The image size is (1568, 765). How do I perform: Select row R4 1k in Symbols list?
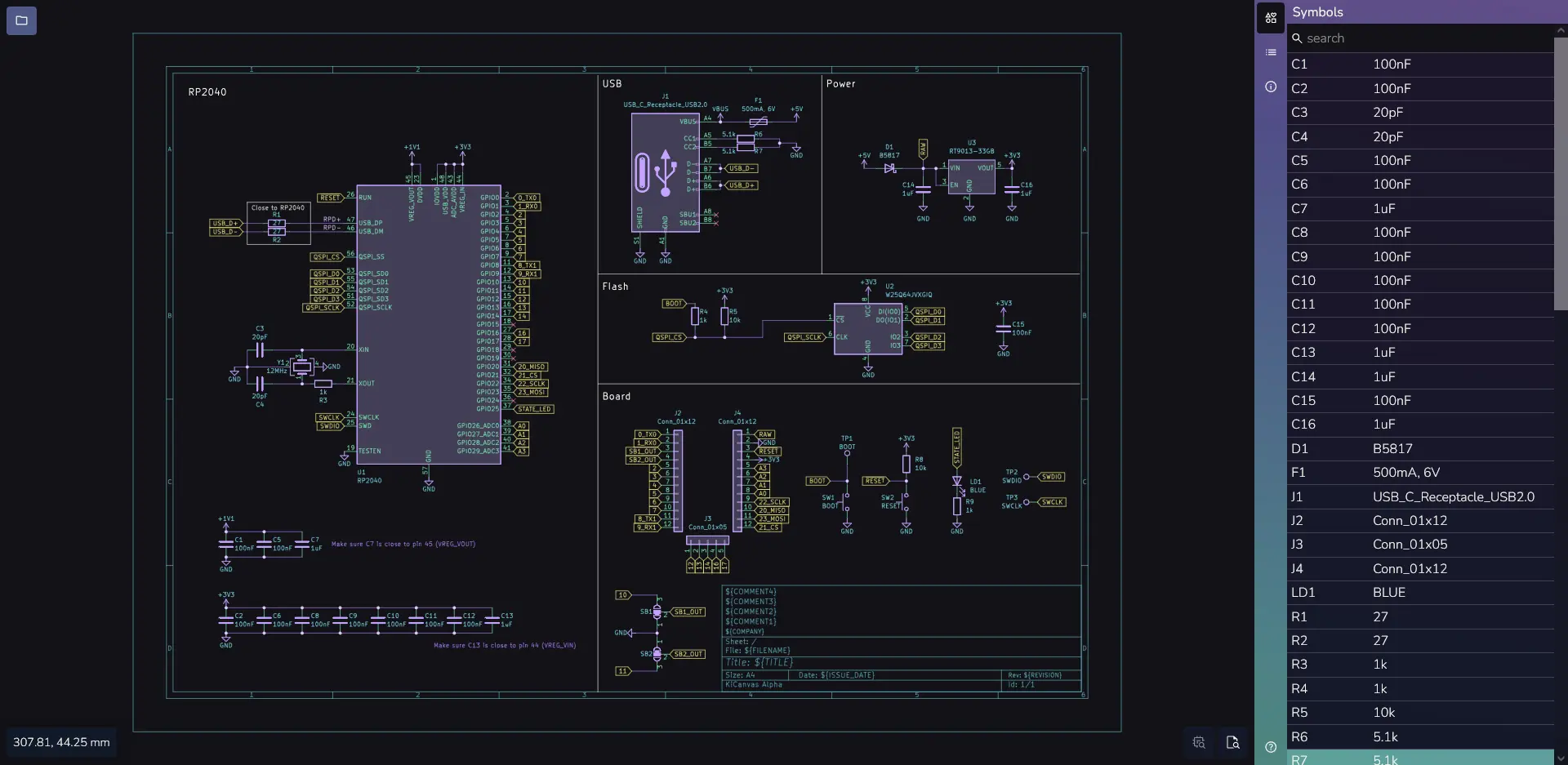pyautogui.click(x=1420, y=688)
